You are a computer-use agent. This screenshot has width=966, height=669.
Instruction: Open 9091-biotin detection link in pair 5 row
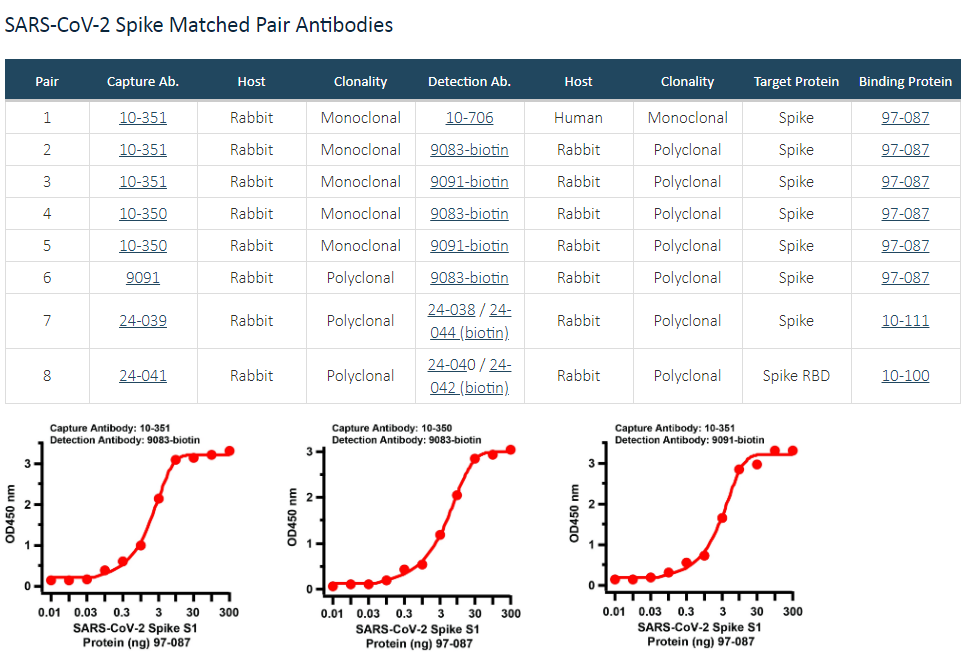point(469,246)
